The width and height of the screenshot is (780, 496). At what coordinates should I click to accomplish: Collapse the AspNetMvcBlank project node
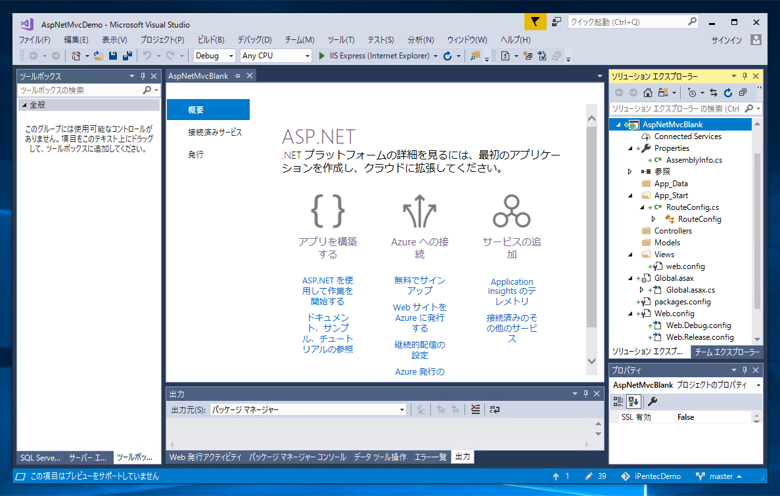point(618,125)
